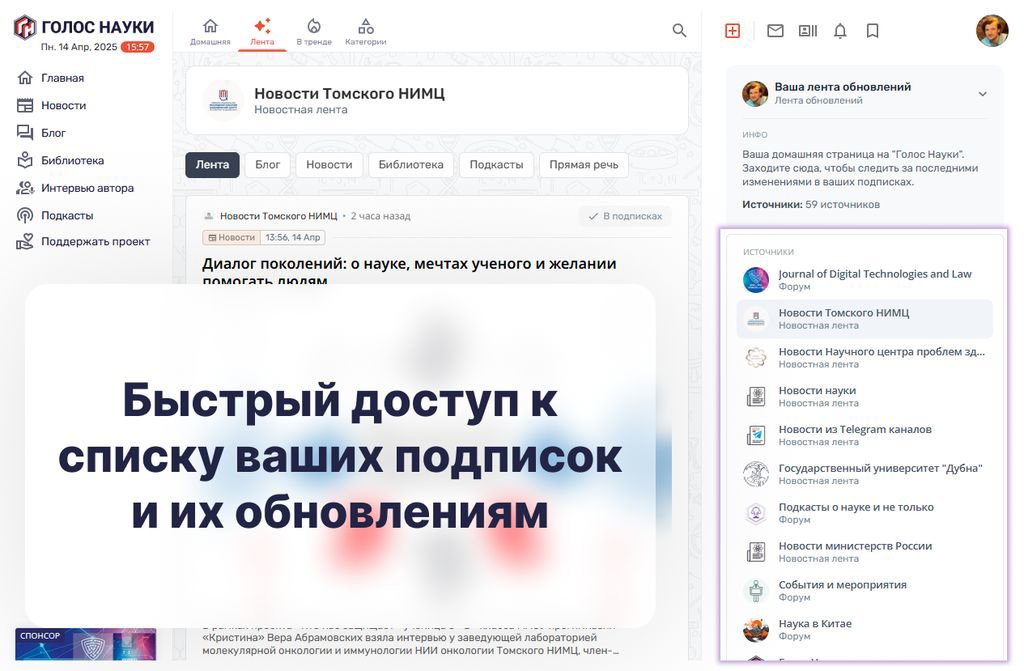
Task: Click the Поддержать проект heart-hand icon
Action: pyautogui.click(x=25, y=242)
